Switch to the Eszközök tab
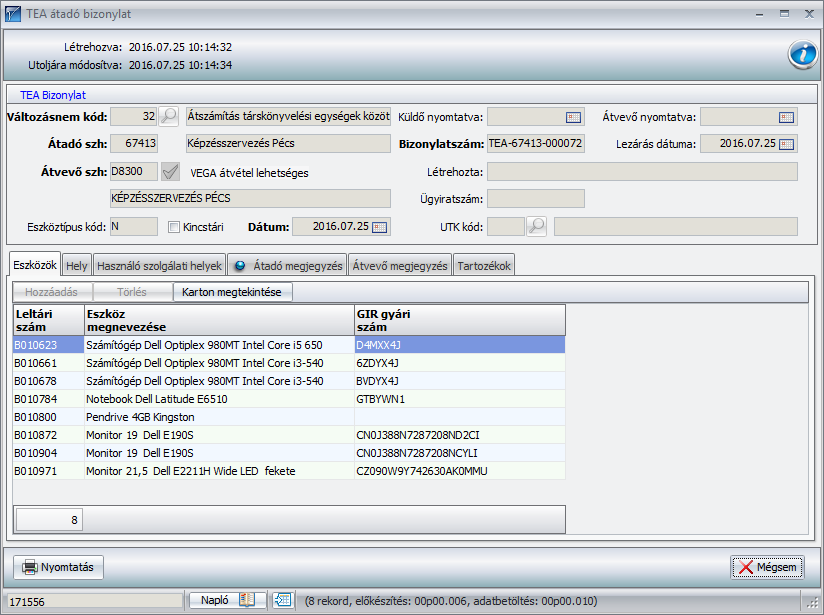This screenshot has height=615, width=824. 35,265
